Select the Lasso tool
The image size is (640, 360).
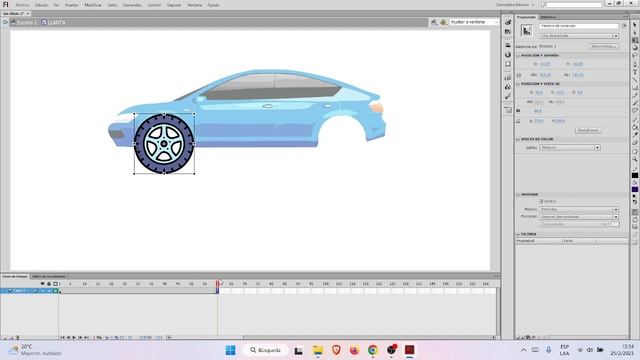635,56
